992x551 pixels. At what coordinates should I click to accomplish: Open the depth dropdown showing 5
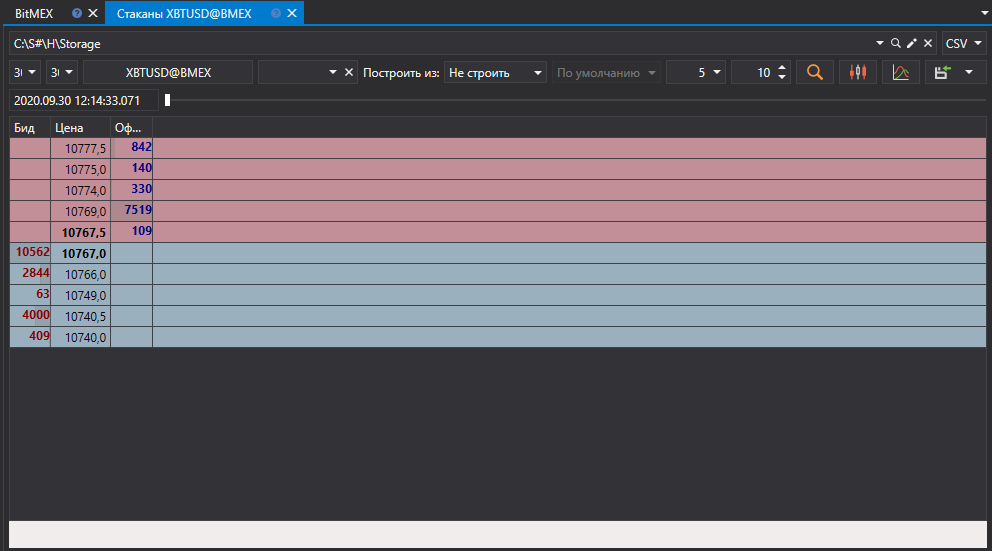pyautogui.click(x=696, y=73)
